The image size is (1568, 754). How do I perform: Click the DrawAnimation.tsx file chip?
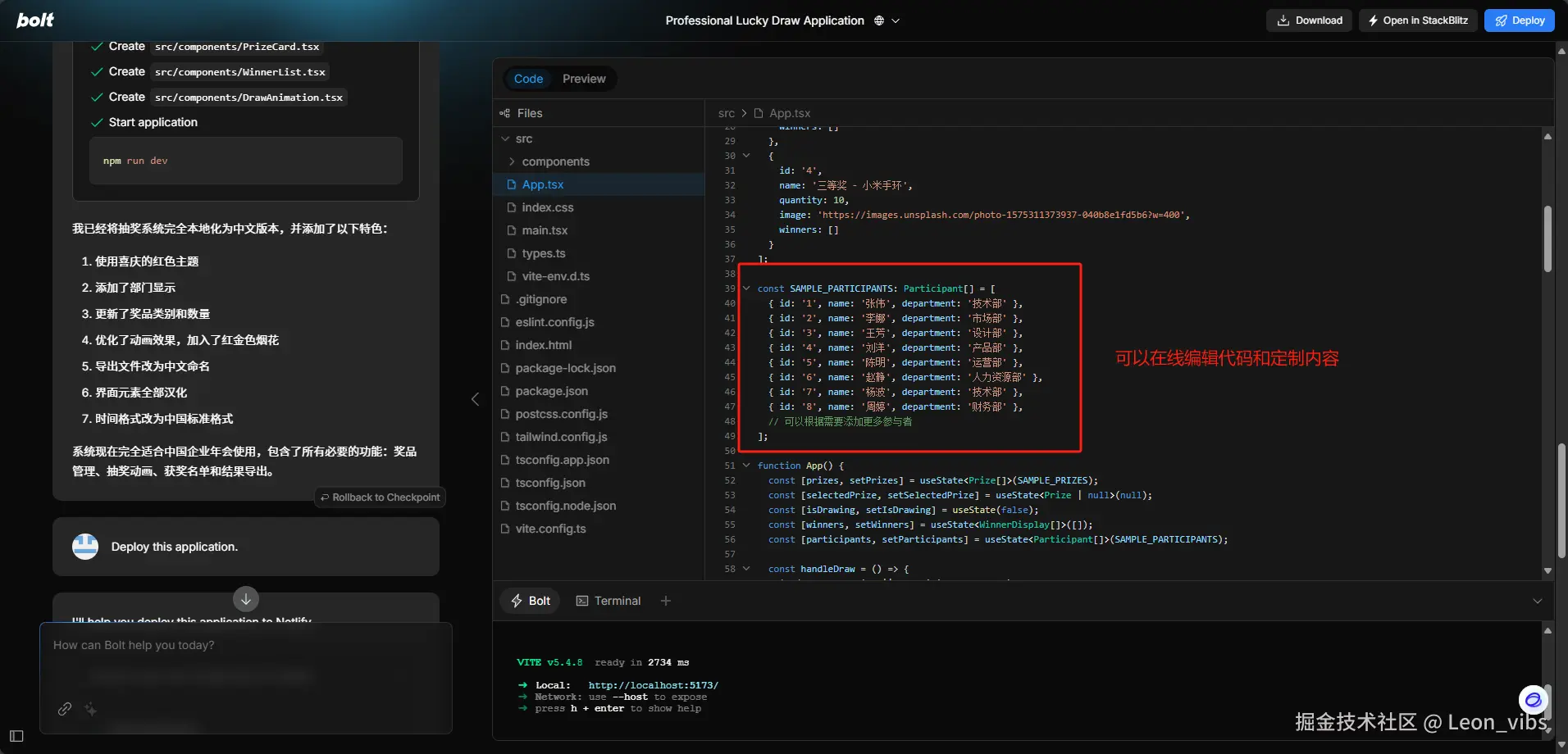point(248,98)
